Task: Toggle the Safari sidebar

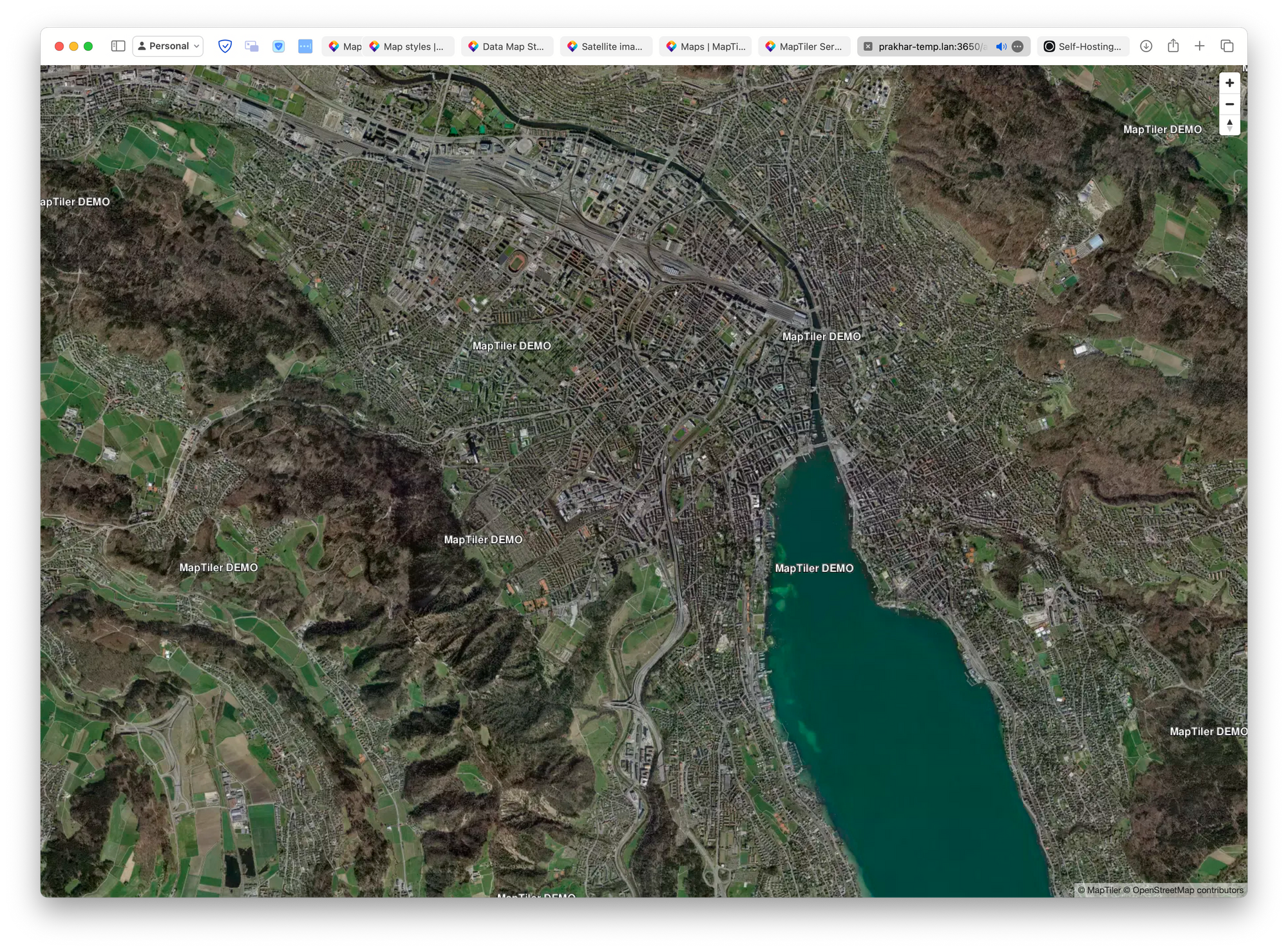Action: click(118, 46)
